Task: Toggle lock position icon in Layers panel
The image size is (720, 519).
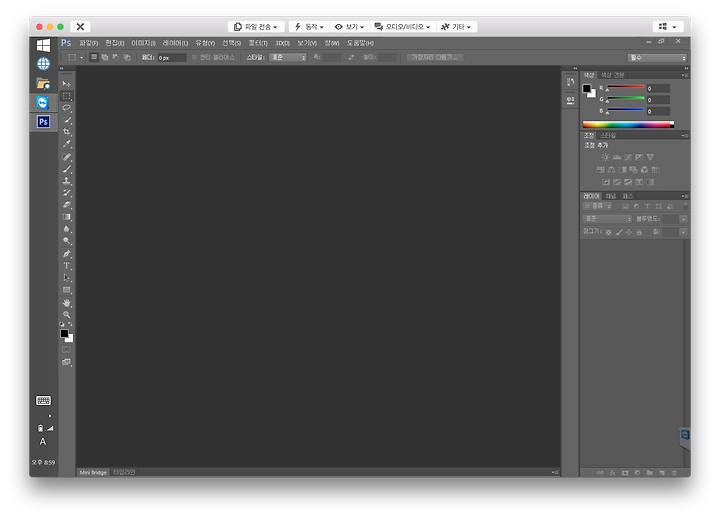Action: tap(629, 232)
